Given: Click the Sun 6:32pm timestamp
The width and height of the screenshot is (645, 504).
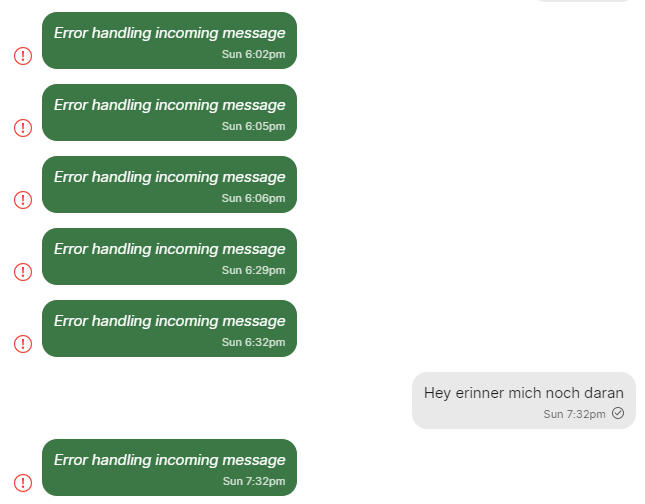Looking at the screenshot, I should pos(253,342).
